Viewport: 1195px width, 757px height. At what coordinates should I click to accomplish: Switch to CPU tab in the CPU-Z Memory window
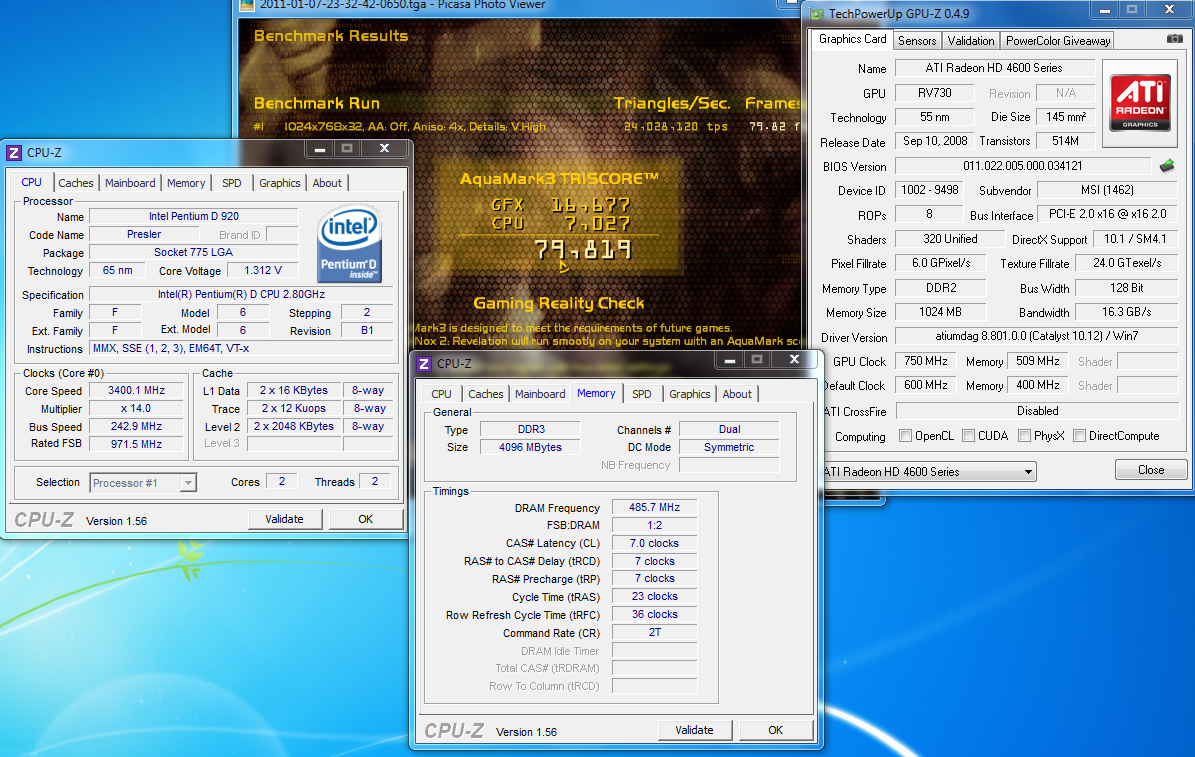(441, 394)
